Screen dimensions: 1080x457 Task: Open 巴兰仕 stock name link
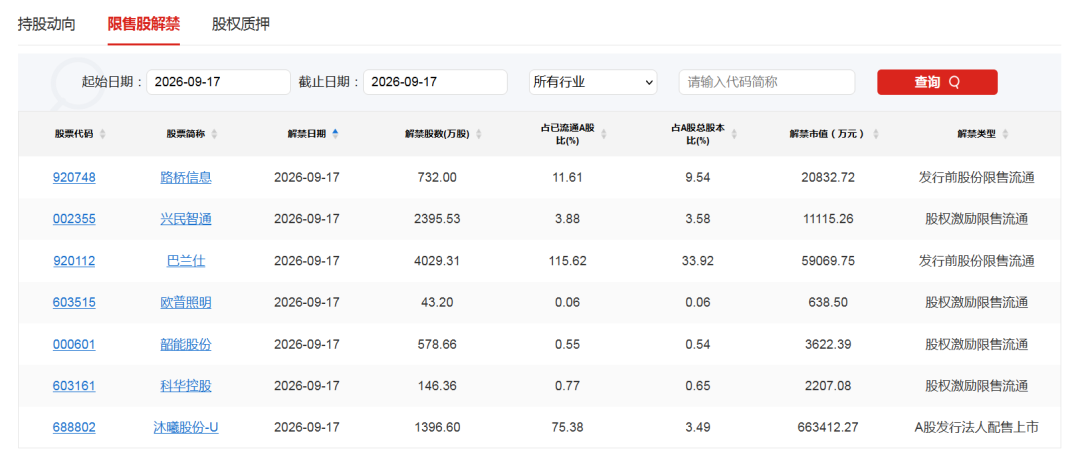click(x=186, y=261)
